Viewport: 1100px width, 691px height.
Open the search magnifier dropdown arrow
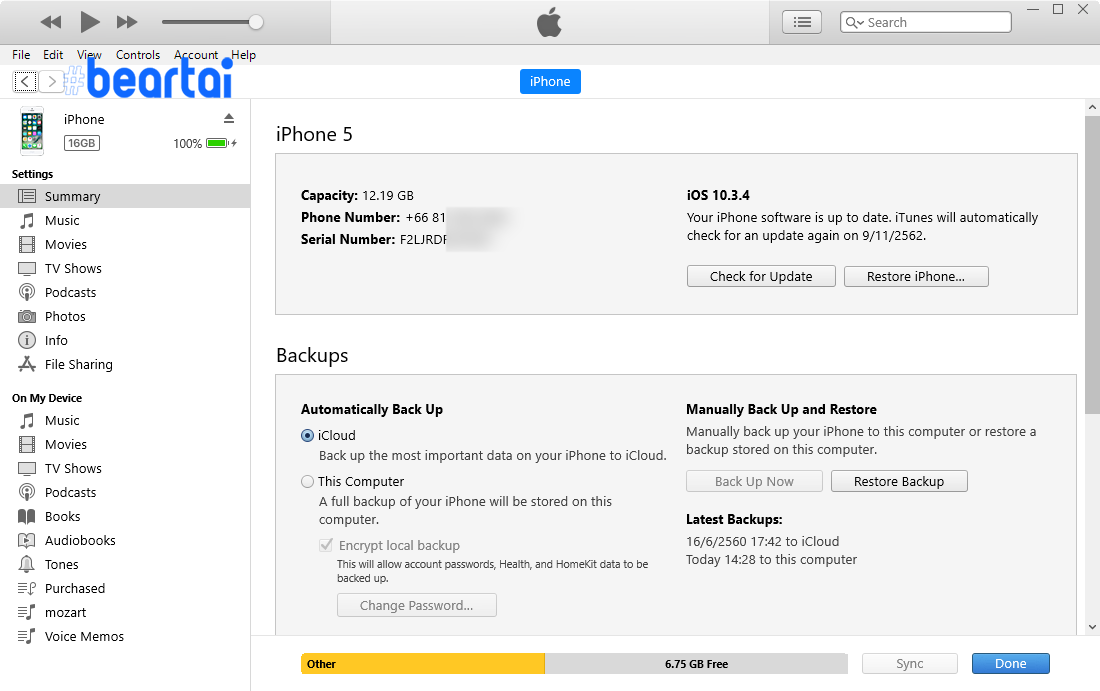[x=854, y=22]
